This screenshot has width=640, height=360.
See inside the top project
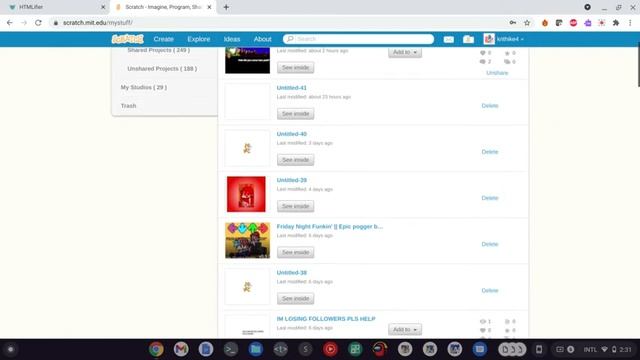tap(296, 67)
